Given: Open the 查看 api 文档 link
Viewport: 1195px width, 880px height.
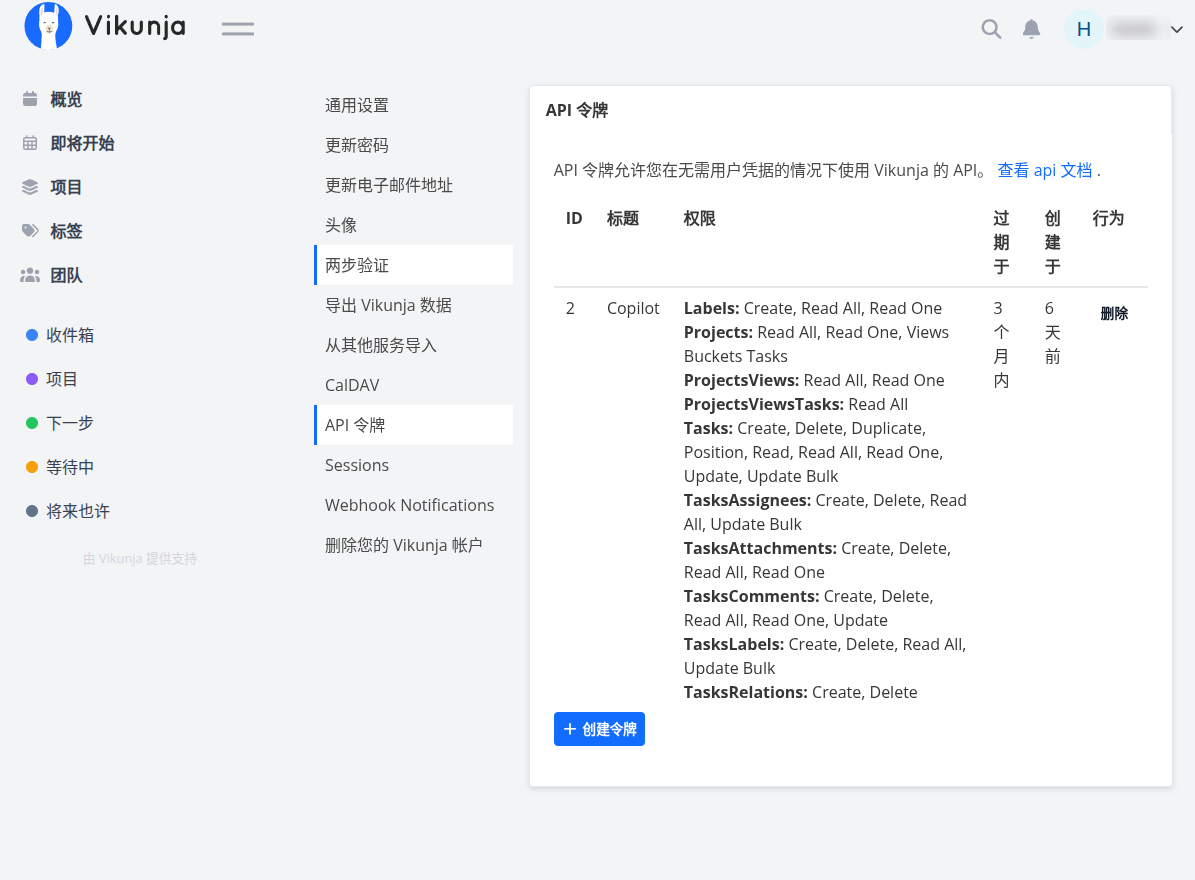Looking at the screenshot, I should pyautogui.click(x=1044, y=171).
